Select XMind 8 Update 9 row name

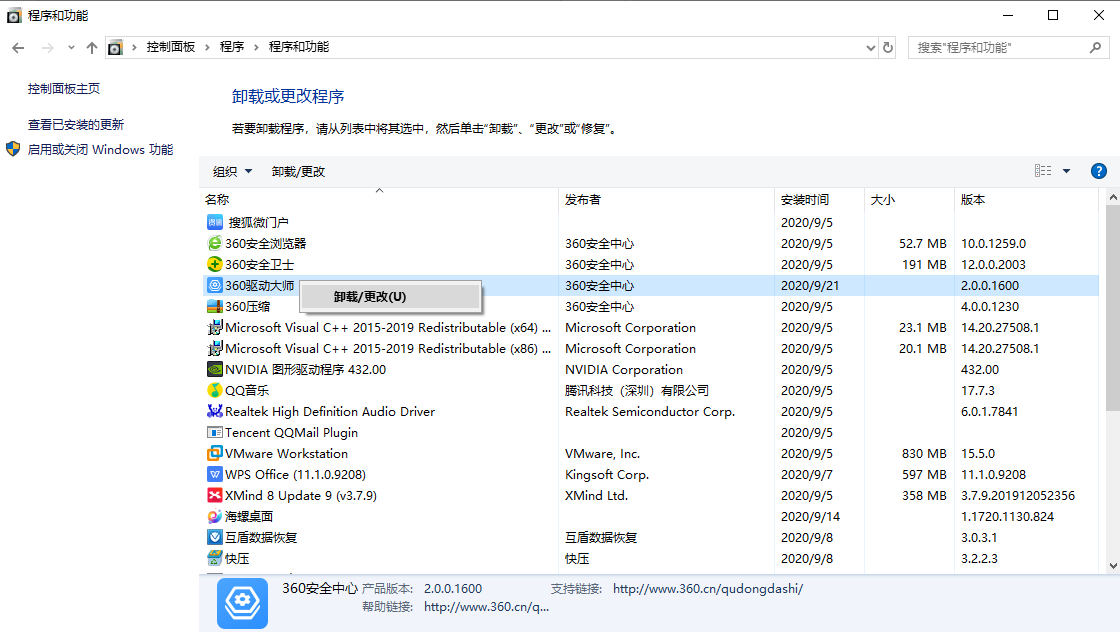(301, 496)
